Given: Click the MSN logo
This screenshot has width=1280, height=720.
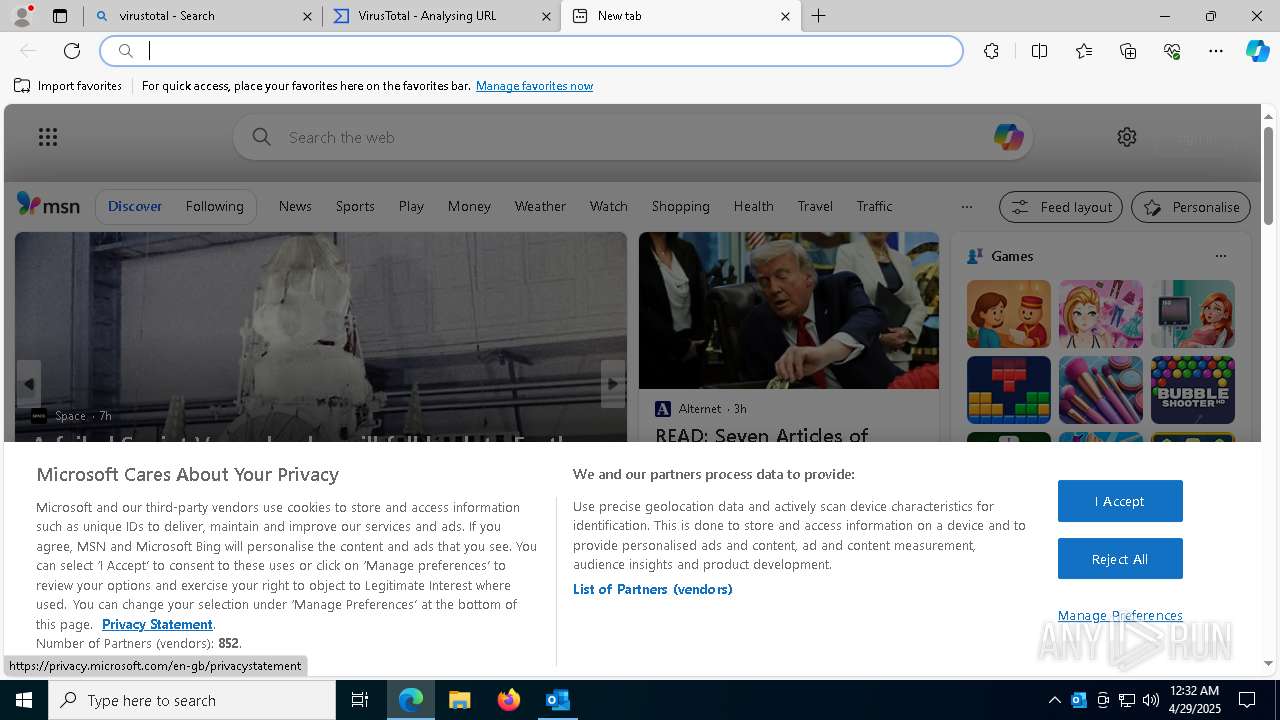Looking at the screenshot, I should (x=48, y=205).
